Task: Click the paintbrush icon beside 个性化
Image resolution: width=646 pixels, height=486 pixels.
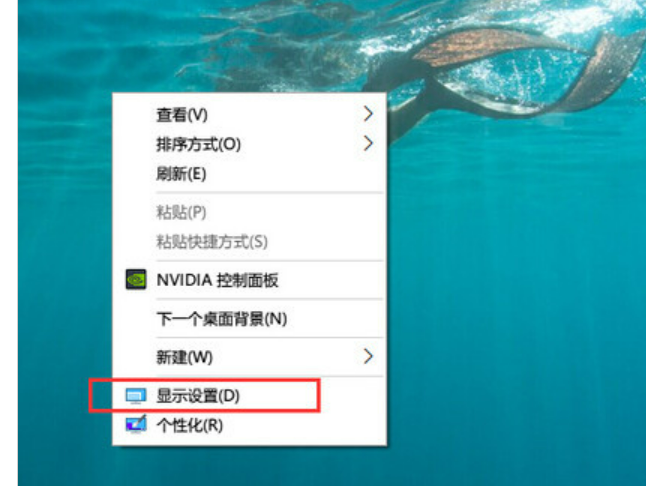Action: [136, 424]
